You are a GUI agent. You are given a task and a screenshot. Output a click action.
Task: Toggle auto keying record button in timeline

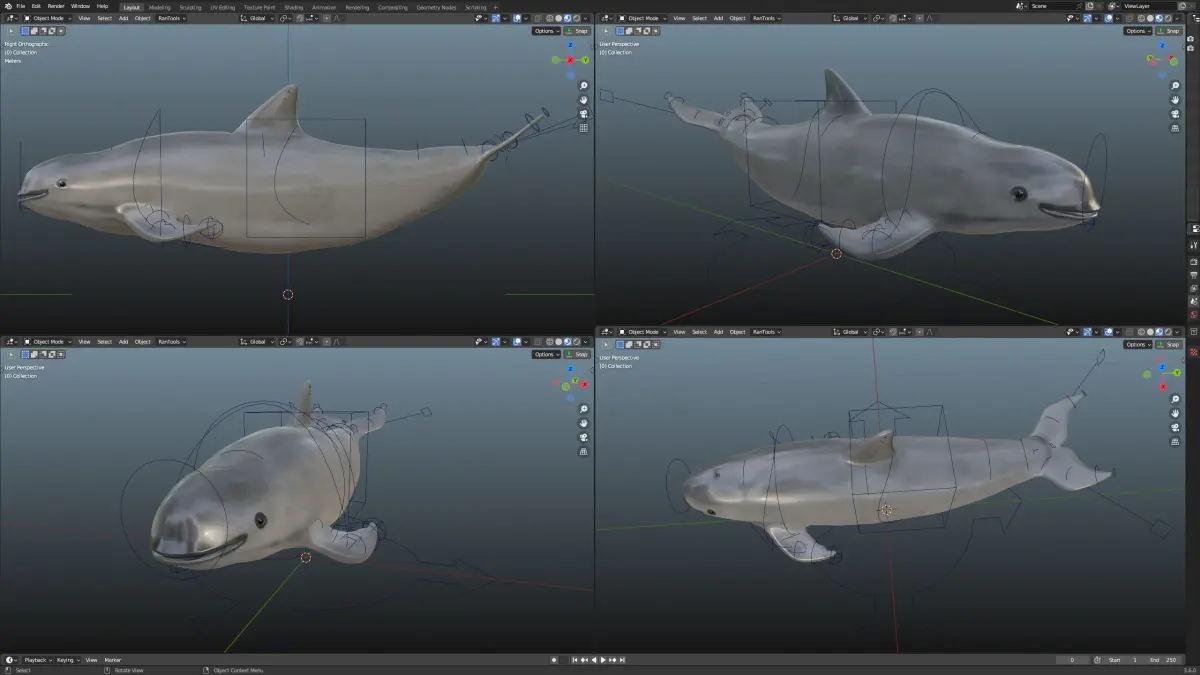tap(554, 660)
